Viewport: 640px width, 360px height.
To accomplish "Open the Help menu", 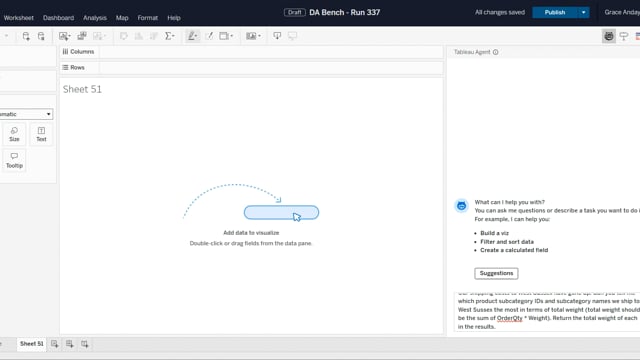I will pos(173,18).
